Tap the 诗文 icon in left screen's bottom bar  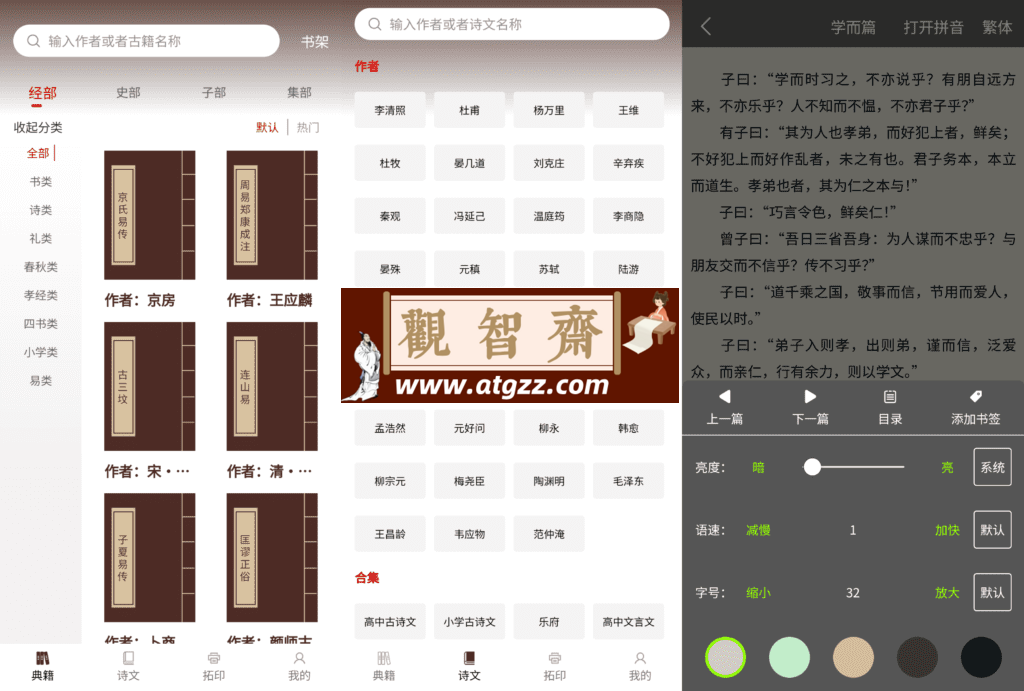click(x=128, y=658)
